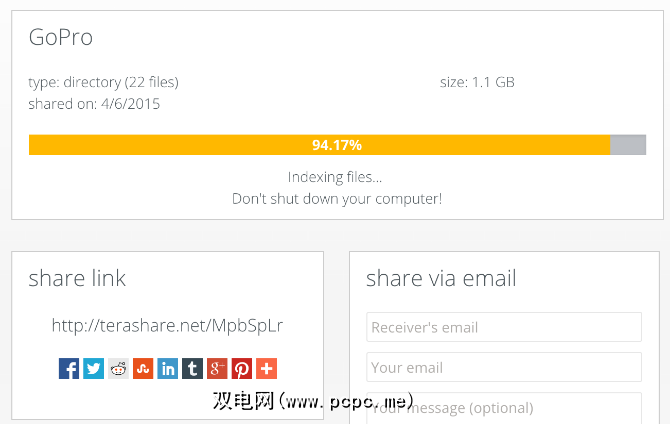Screen dimensions: 670x424
Task: Click the GoPro folder title
Action: tap(61, 38)
